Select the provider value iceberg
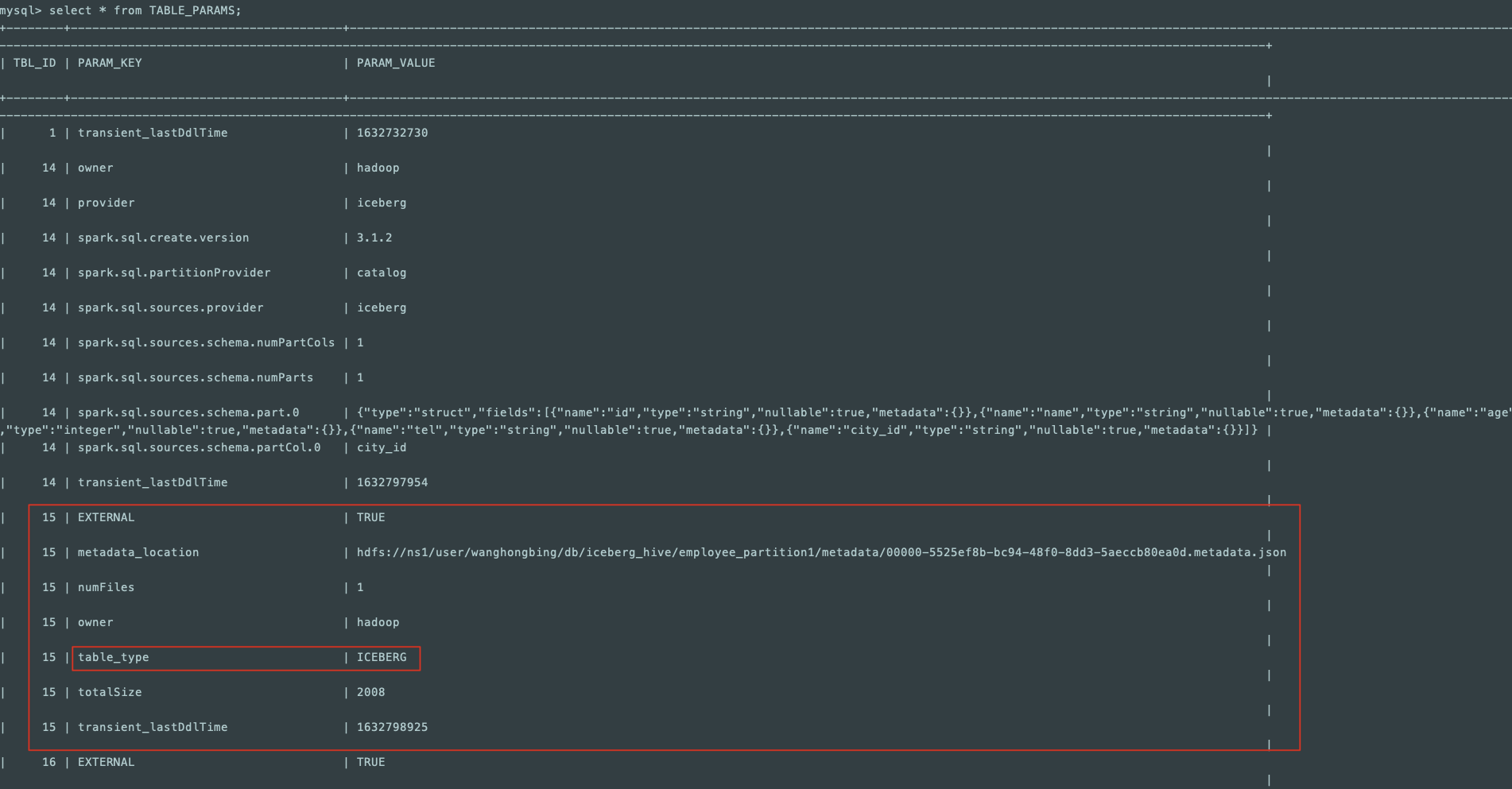1512x789 pixels. [382, 203]
